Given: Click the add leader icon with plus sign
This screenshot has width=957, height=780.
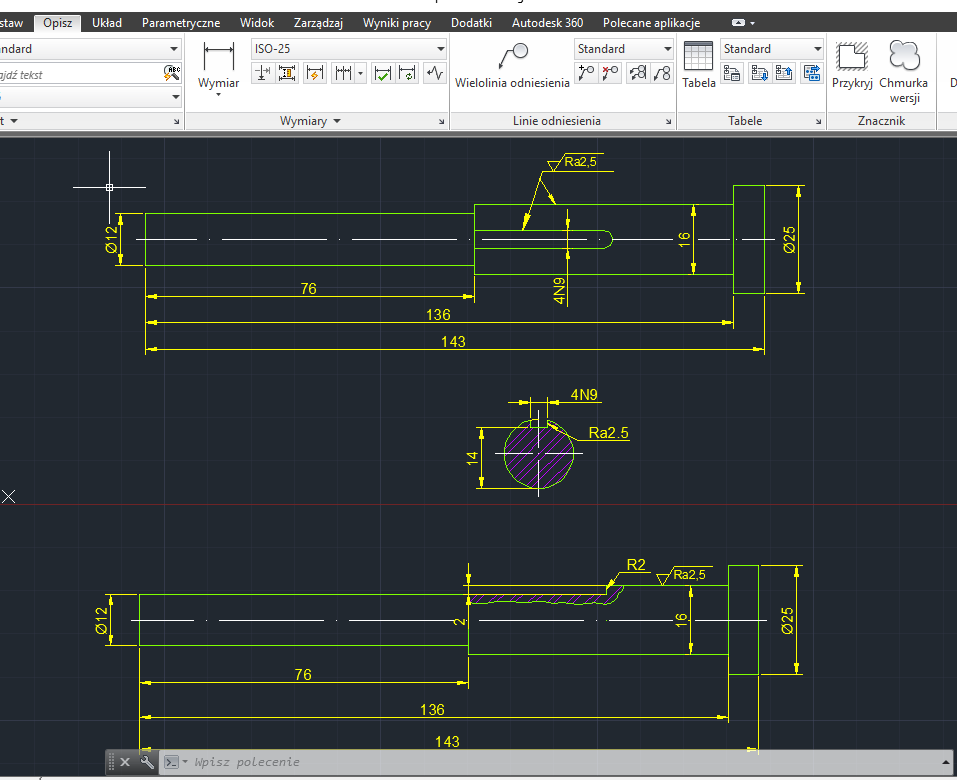Looking at the screenshot, I should coord(586,73).
